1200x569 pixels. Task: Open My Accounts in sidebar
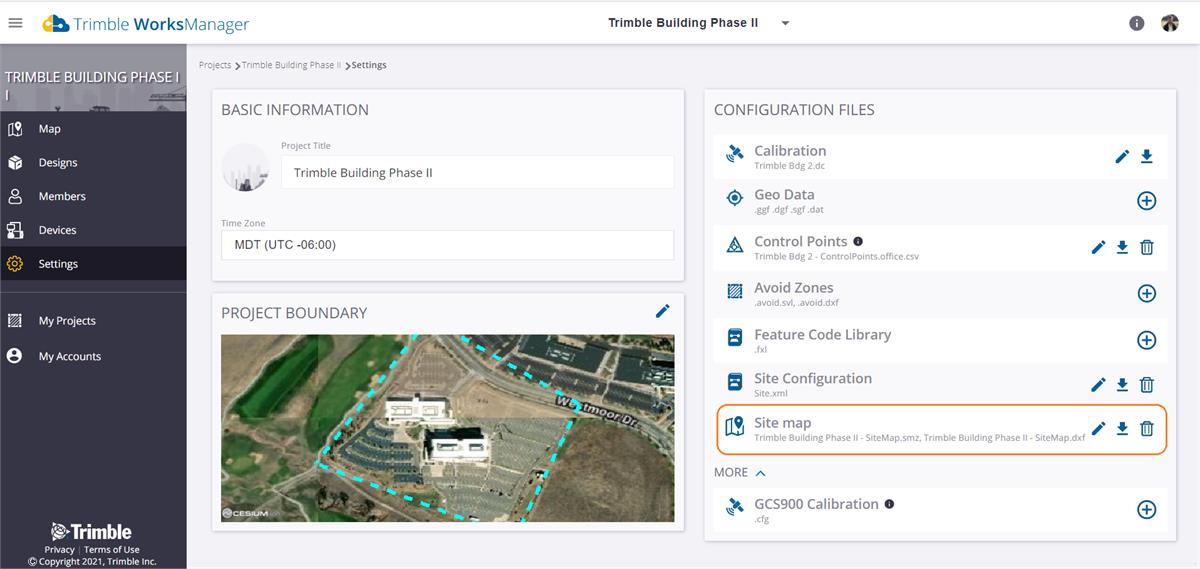click(93, 356)
